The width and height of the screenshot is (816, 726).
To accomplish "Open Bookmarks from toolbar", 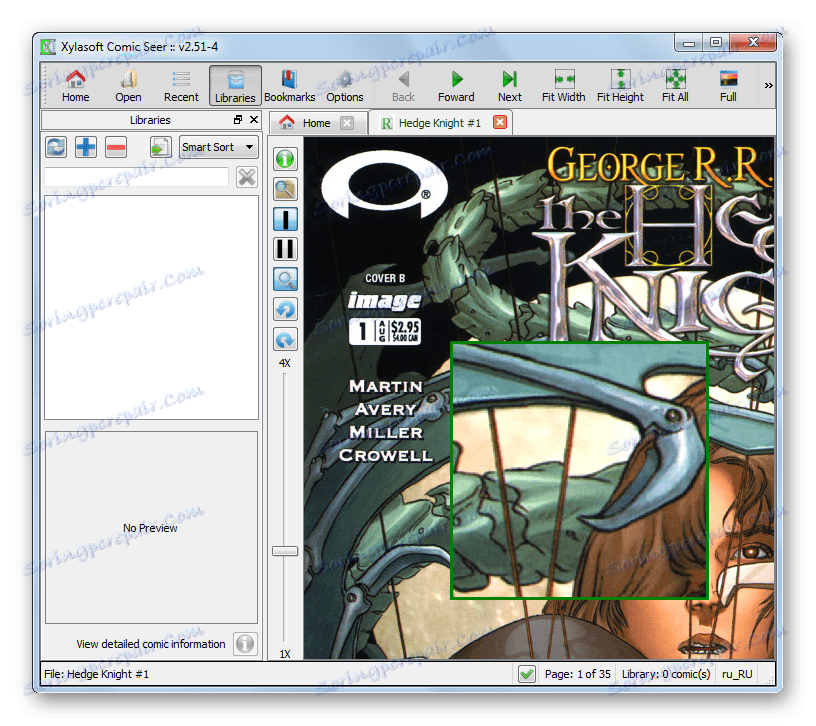I will click(x=289, y=86).
